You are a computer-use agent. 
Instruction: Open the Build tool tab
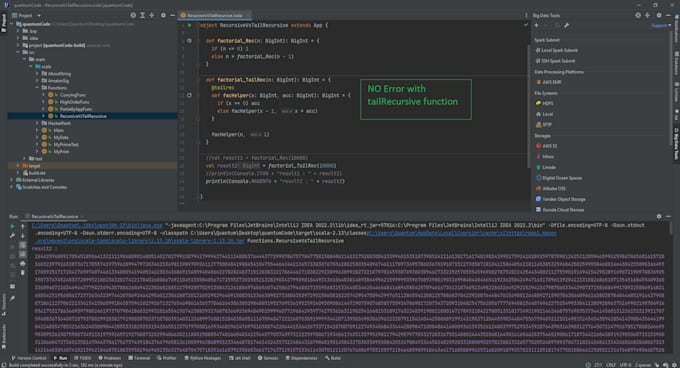333,358
